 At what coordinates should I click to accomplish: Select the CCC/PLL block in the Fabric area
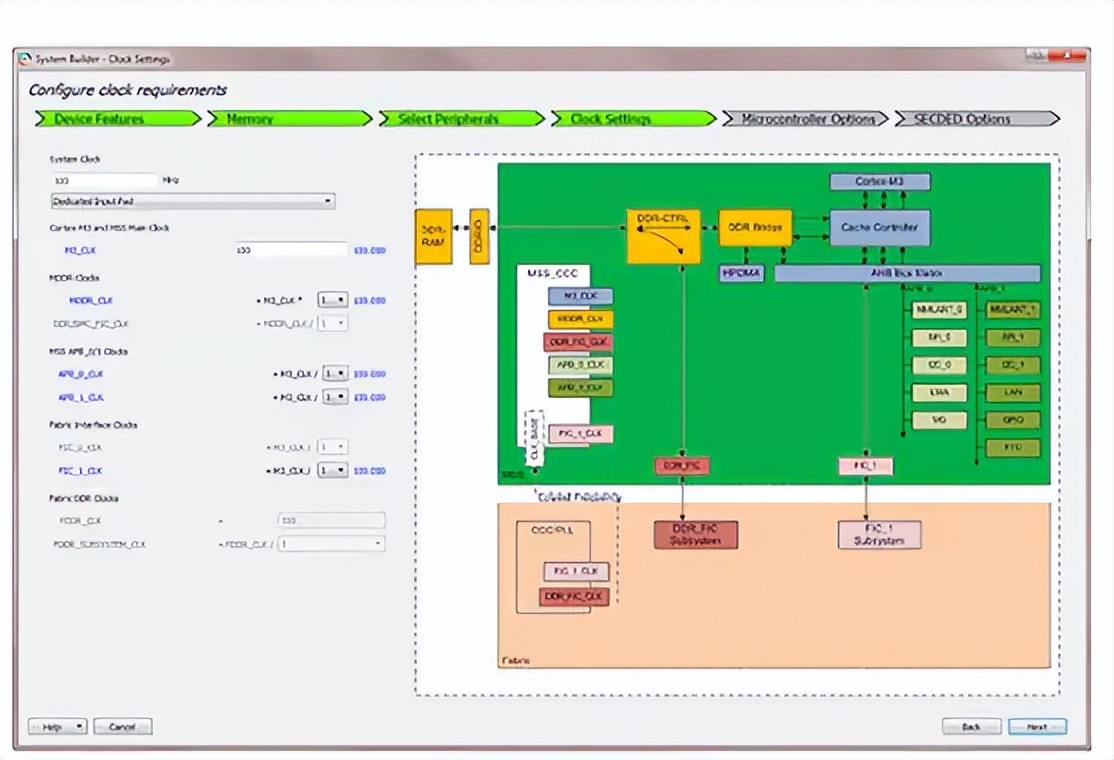pos(551,530)
